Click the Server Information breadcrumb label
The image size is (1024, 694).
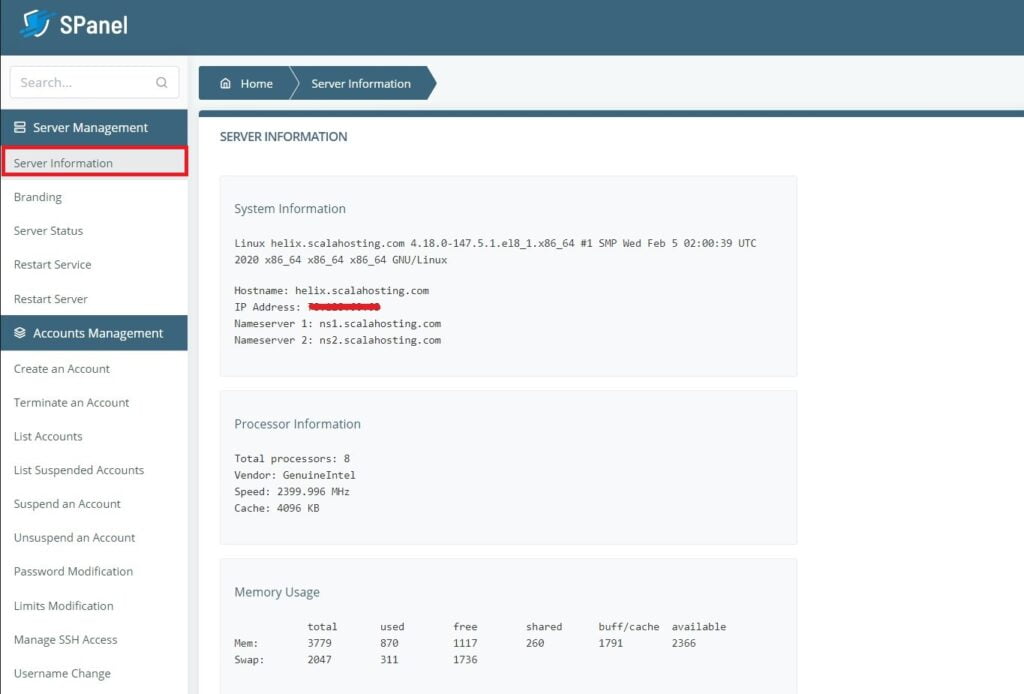click(361, 83)
